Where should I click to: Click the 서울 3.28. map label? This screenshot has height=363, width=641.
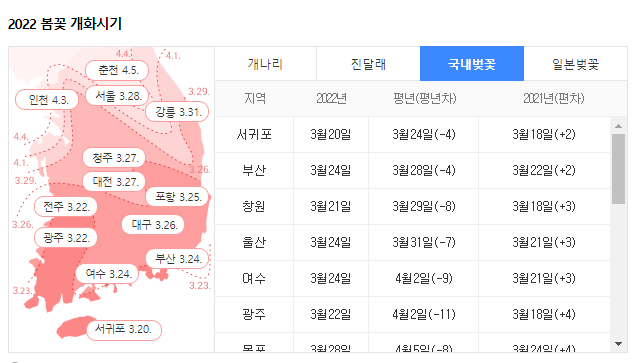point(118,96)
